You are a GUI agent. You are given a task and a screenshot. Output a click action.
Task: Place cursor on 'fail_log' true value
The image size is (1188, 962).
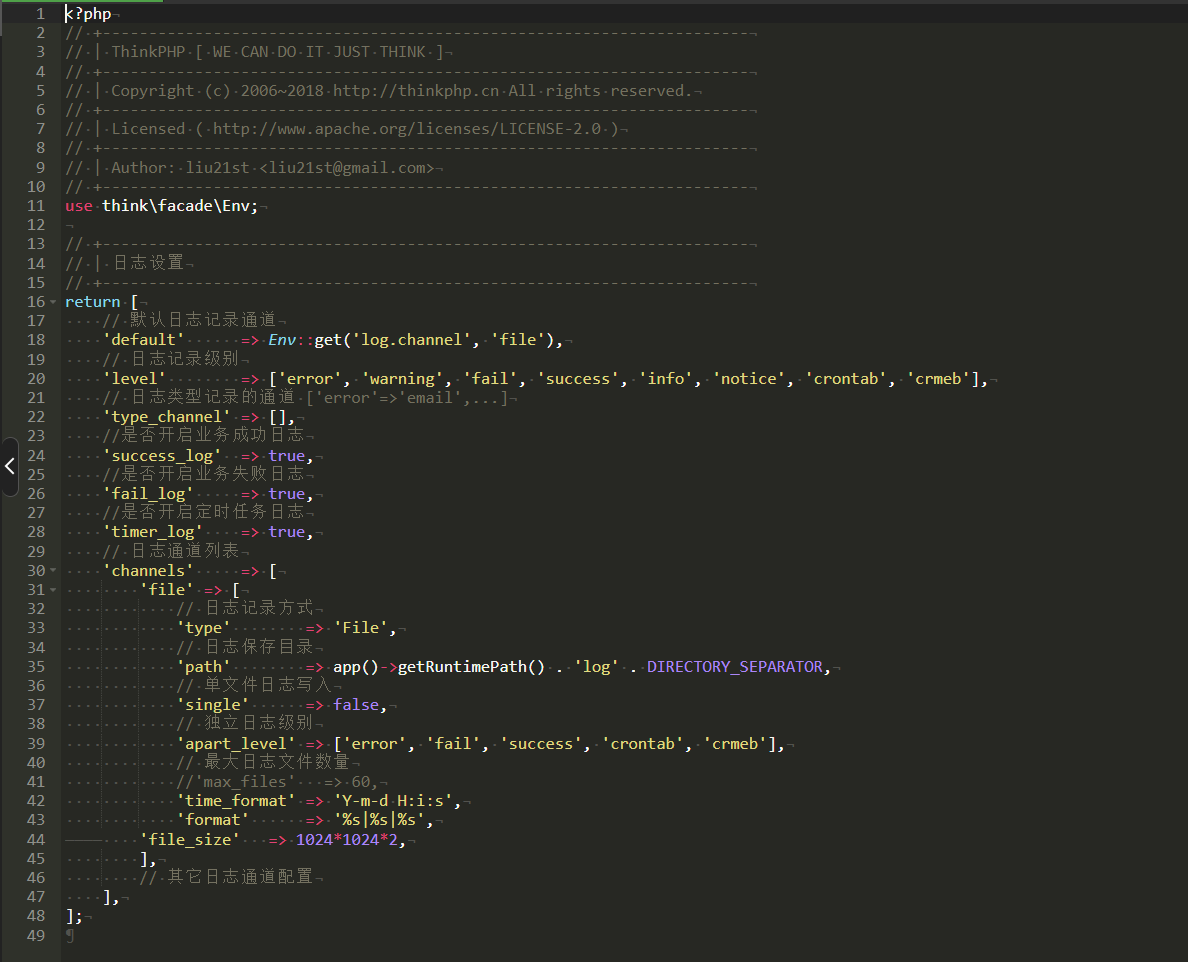[x=286, y=494]
